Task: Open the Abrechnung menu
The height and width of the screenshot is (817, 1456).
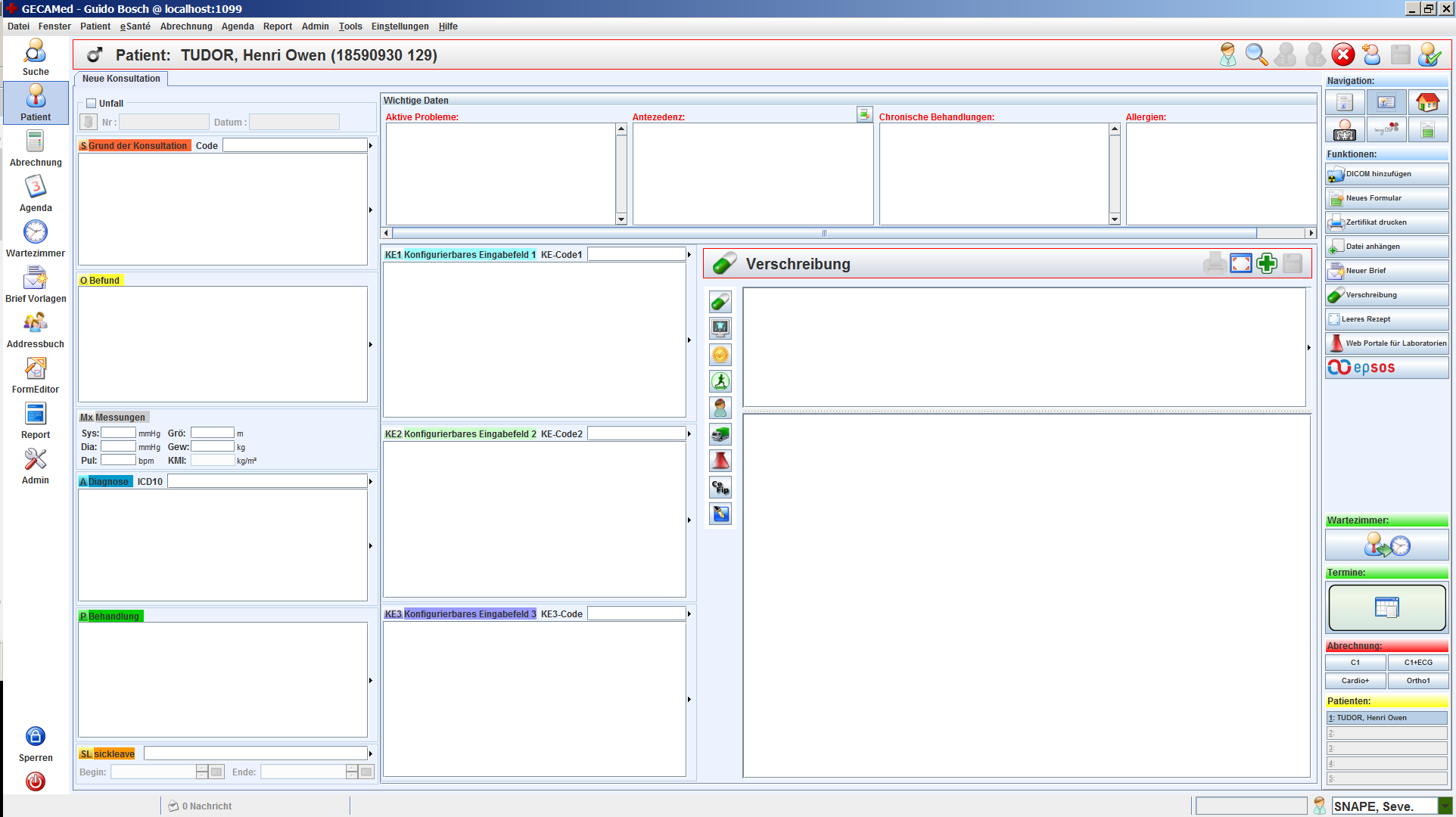Action: click(186, 26)
